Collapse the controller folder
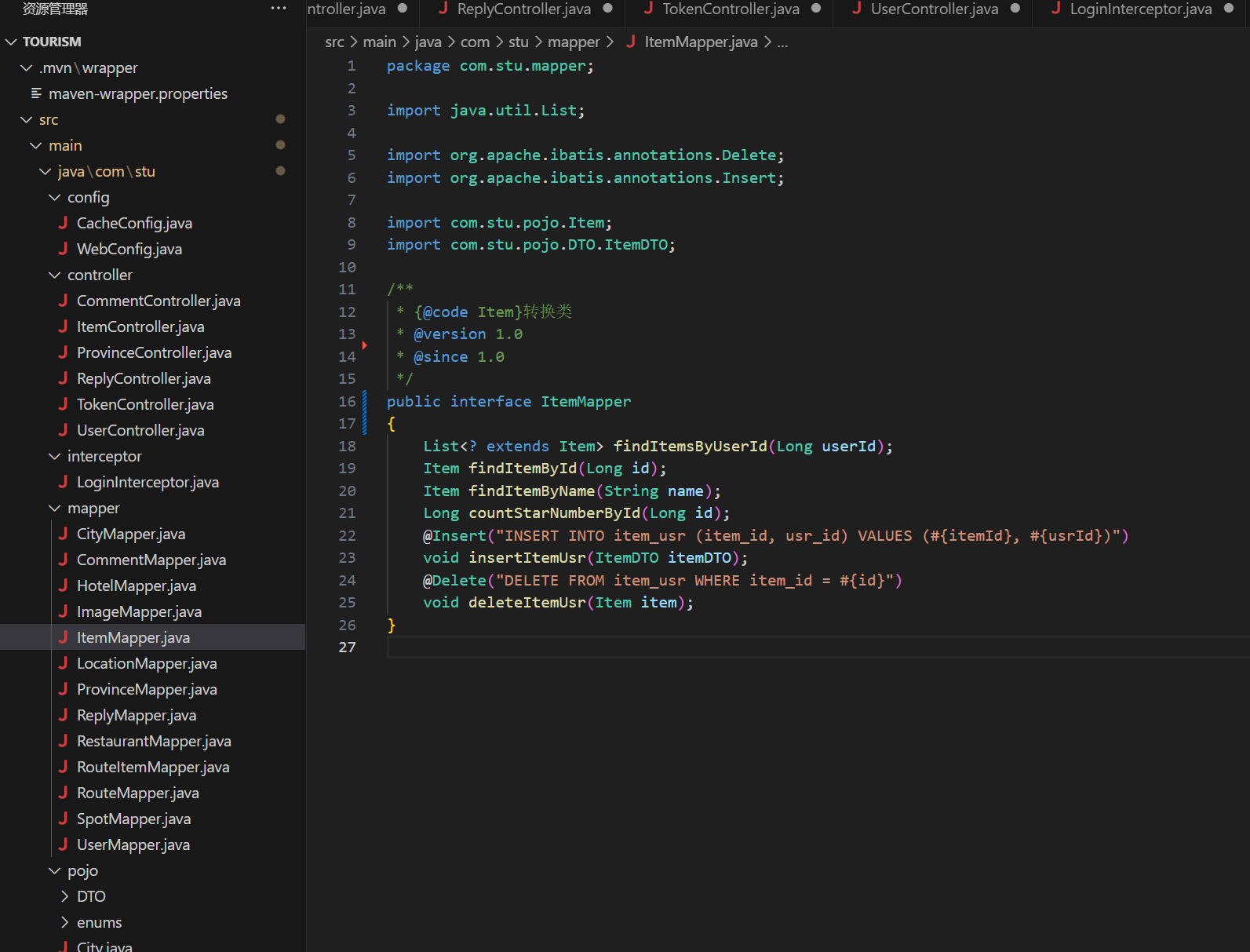 click(x=55, y=275)
